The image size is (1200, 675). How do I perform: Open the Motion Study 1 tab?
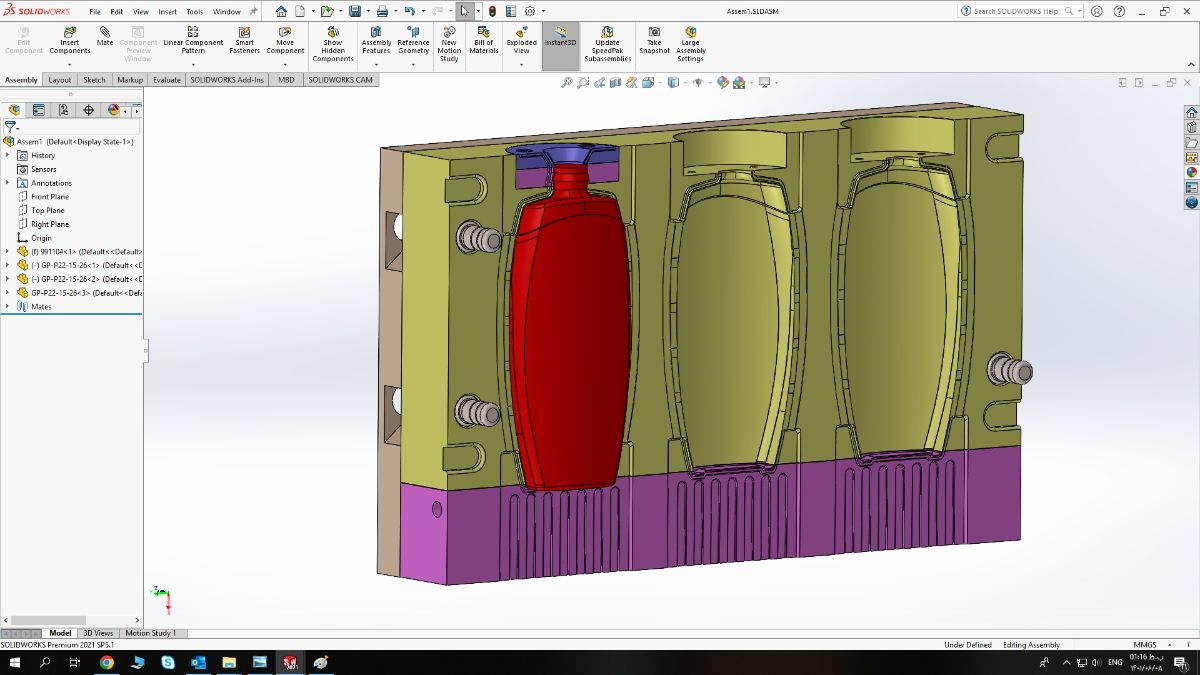coord(150,633)
